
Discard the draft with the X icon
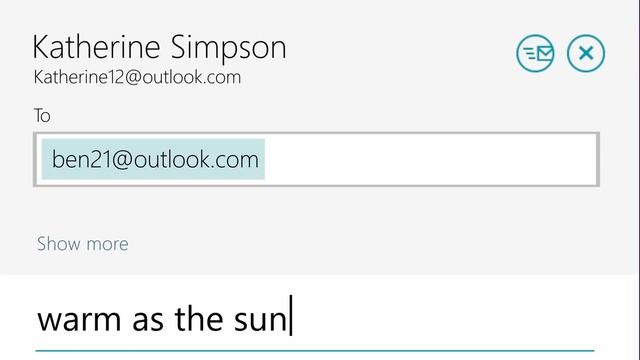tap(586, 53)
